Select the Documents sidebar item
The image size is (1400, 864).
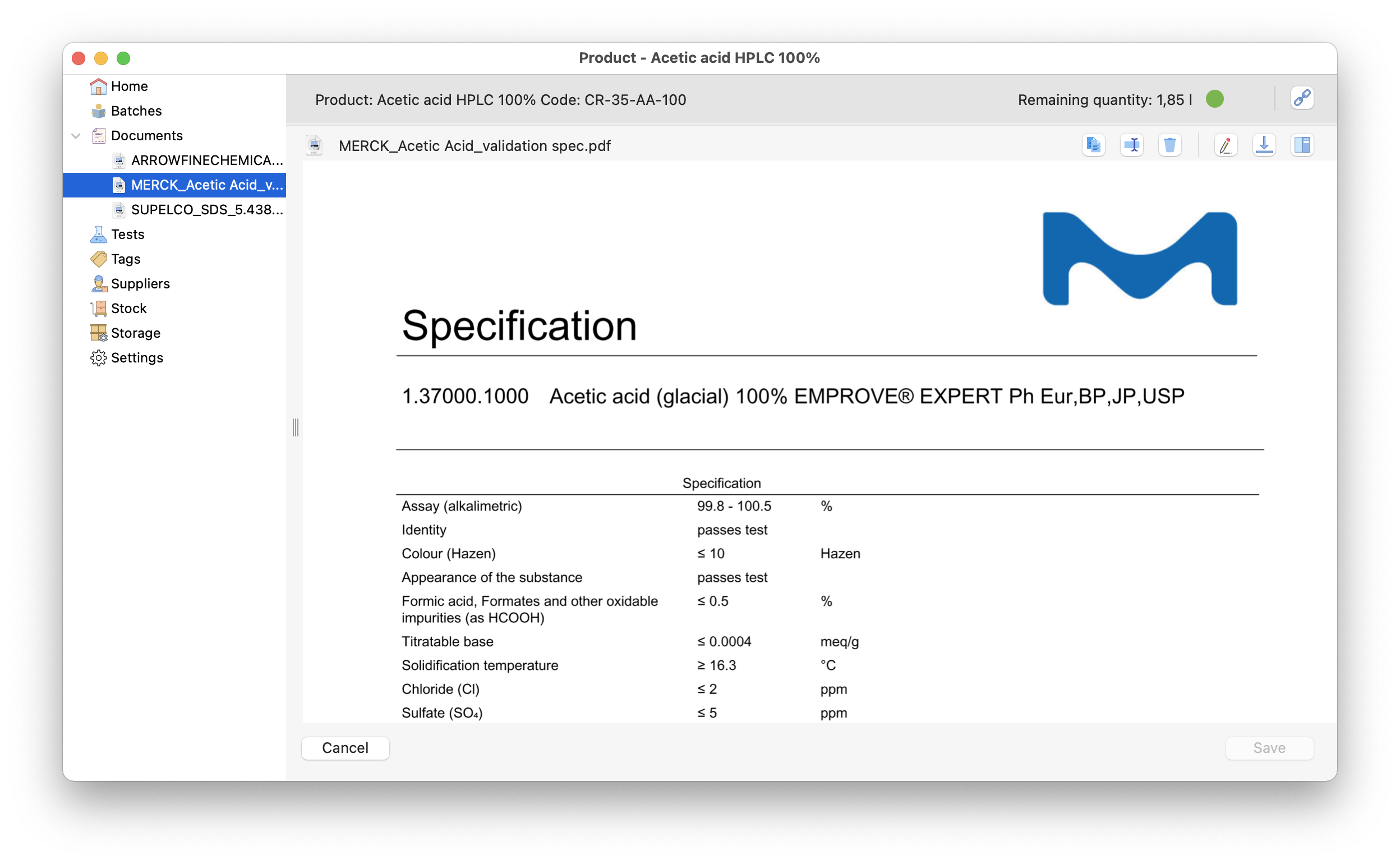pos(147,135)
